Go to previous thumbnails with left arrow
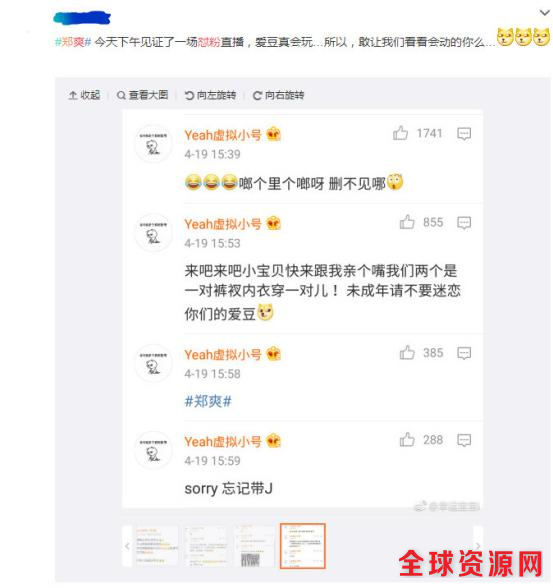This screenshot has width=553, height=588. pyautogui.click(x=127, y=546)
